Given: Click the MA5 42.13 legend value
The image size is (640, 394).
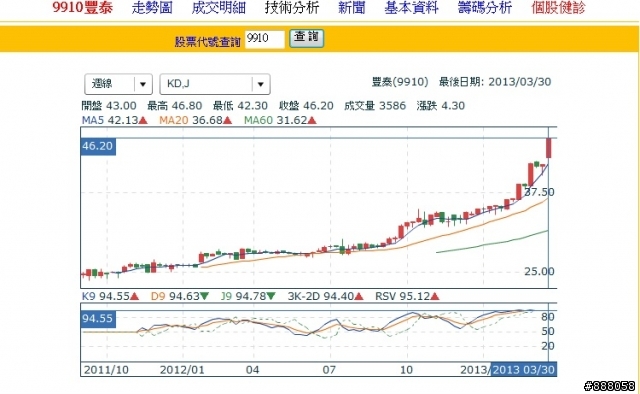Looking at the screenshot, I should (114, 120).
